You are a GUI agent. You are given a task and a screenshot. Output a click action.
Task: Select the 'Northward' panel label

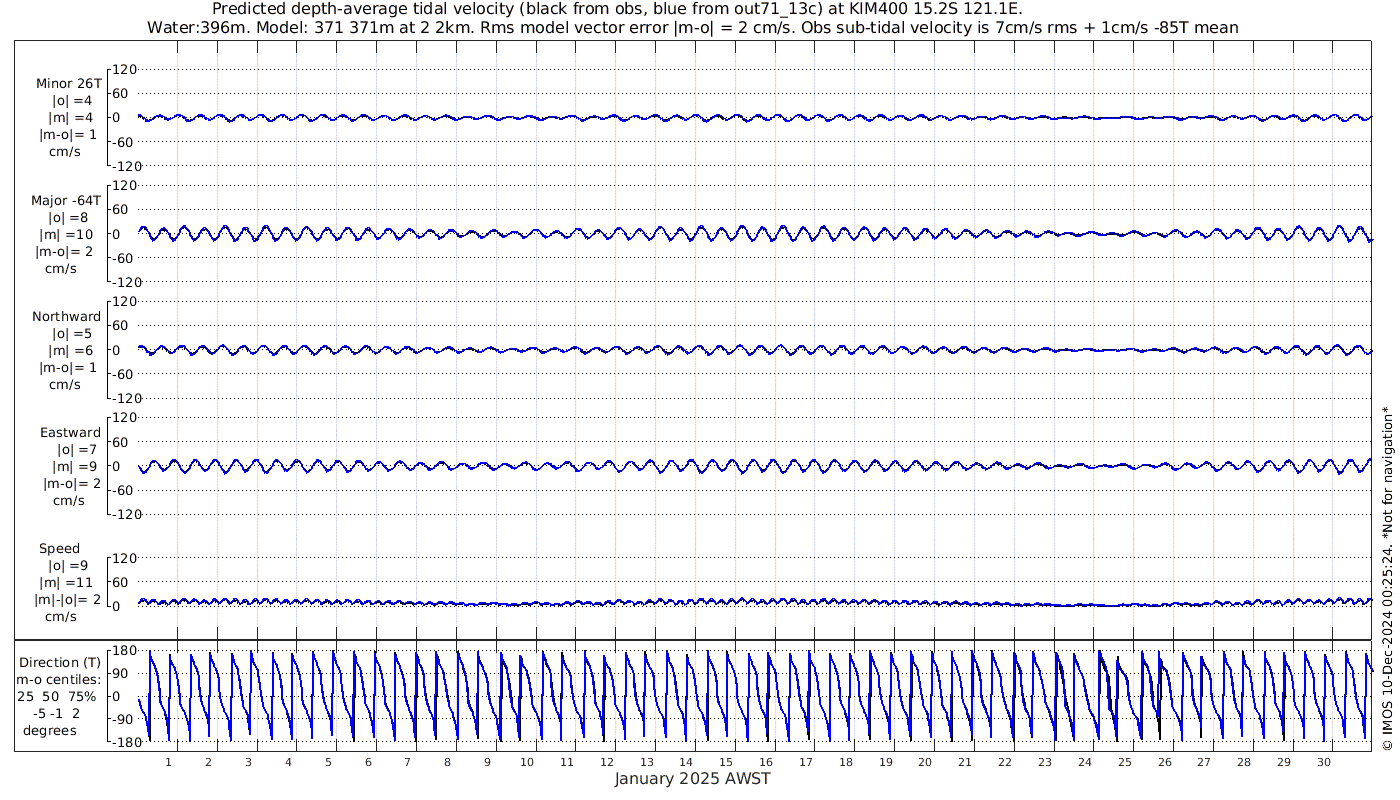point(66,316)
